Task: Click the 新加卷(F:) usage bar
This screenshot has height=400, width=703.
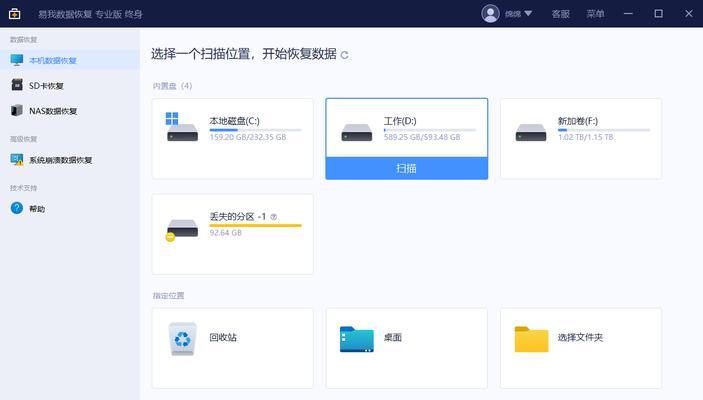Action: (x=604, y=130)
